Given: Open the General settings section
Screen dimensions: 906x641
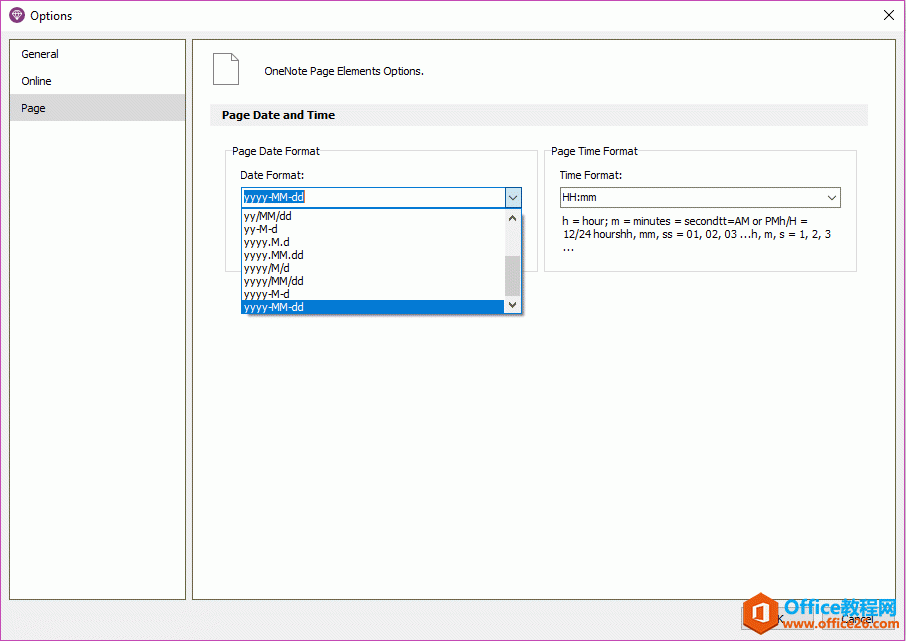Looking at the screenshot, I should tap(40, 54).
